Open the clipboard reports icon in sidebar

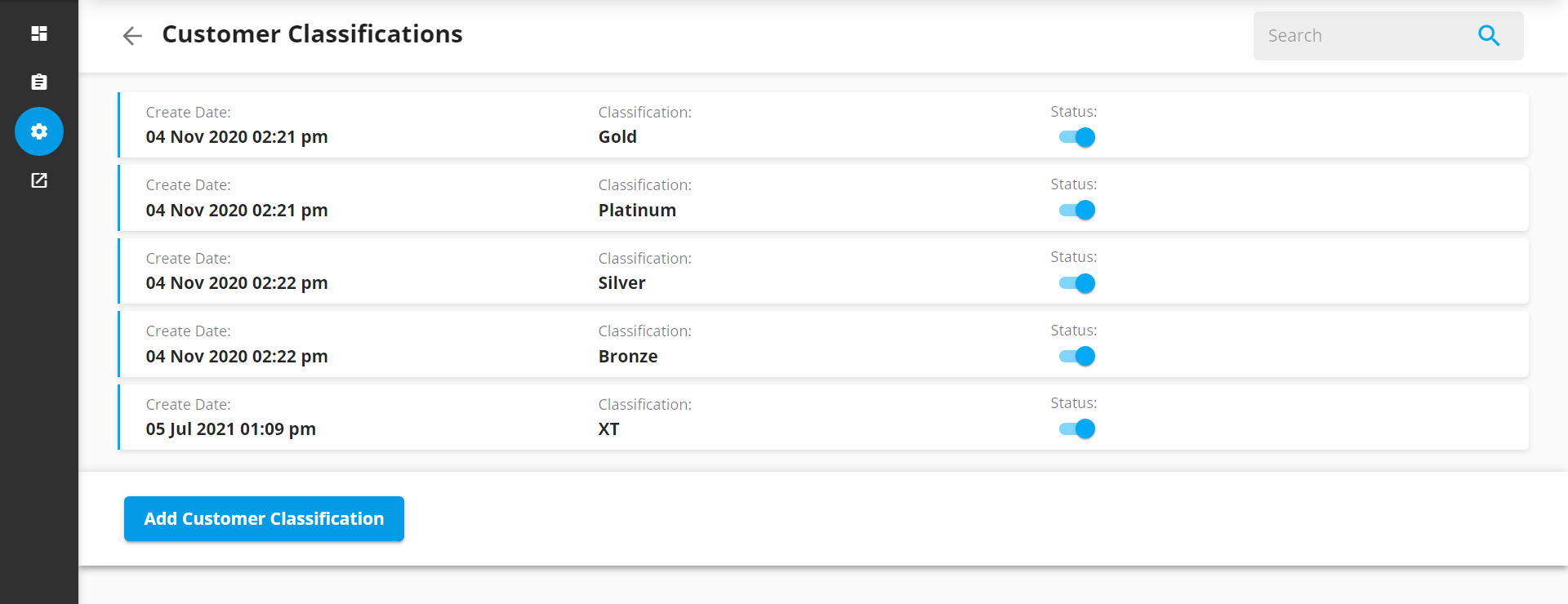(x=39, y=82)
